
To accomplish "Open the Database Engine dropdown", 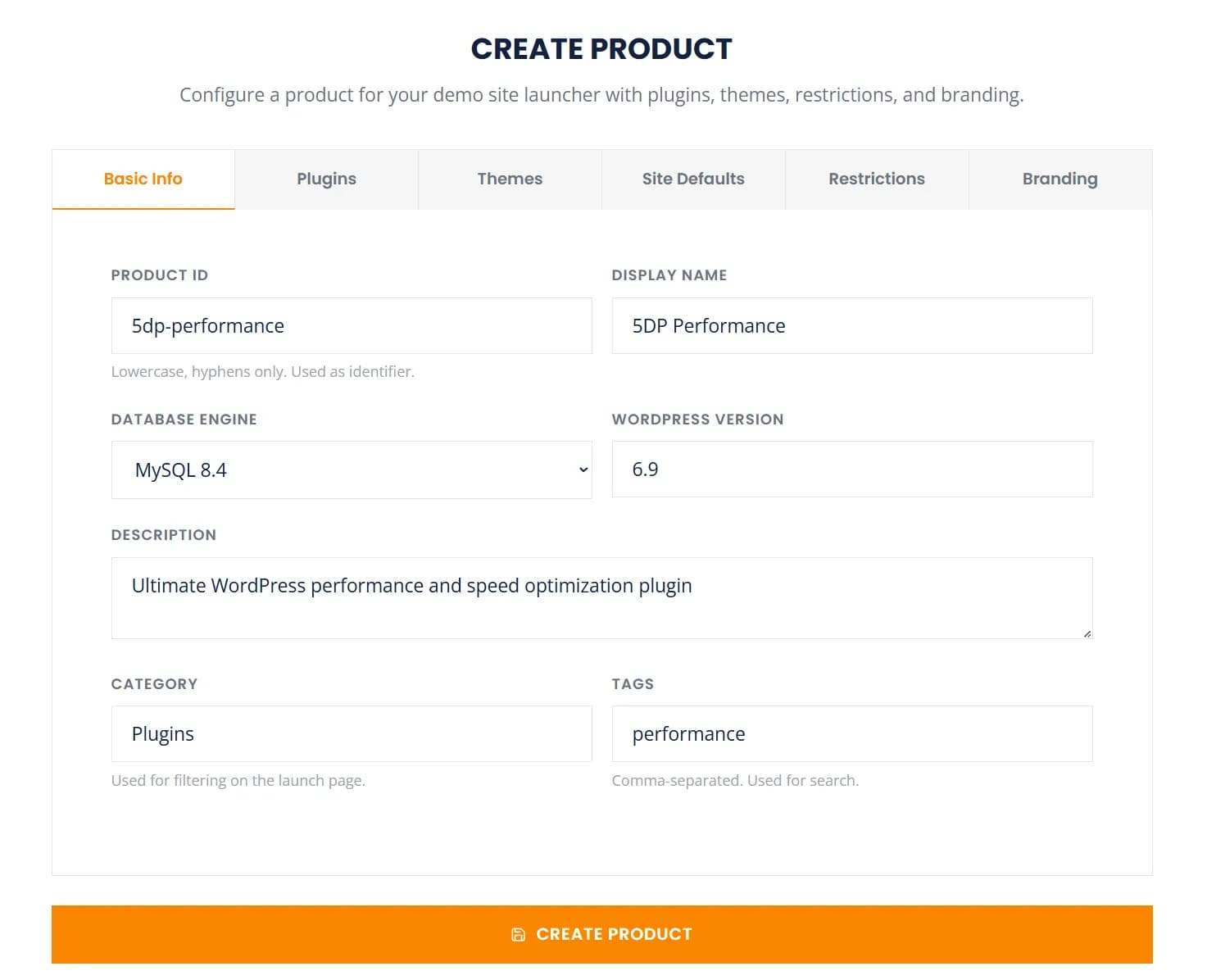I will click(352, 470).
